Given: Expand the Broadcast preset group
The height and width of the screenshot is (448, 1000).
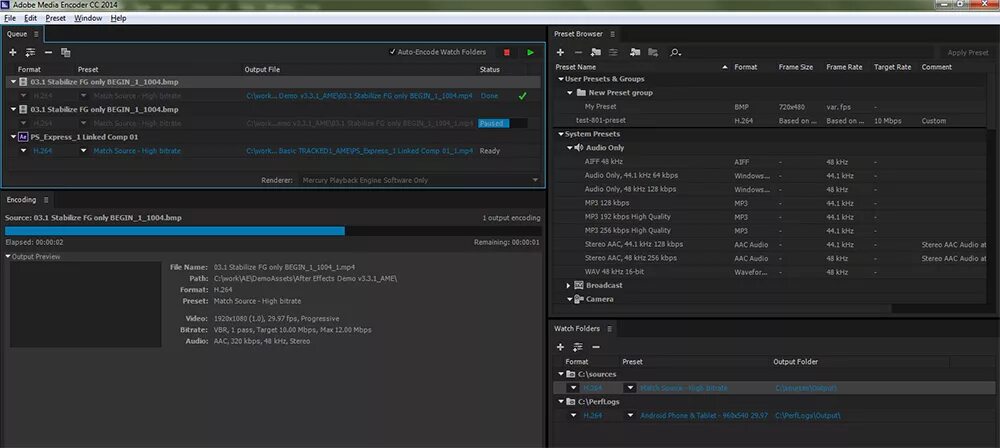Looking at the screenshot, I should pyautogui.click(x=569, y=285).
